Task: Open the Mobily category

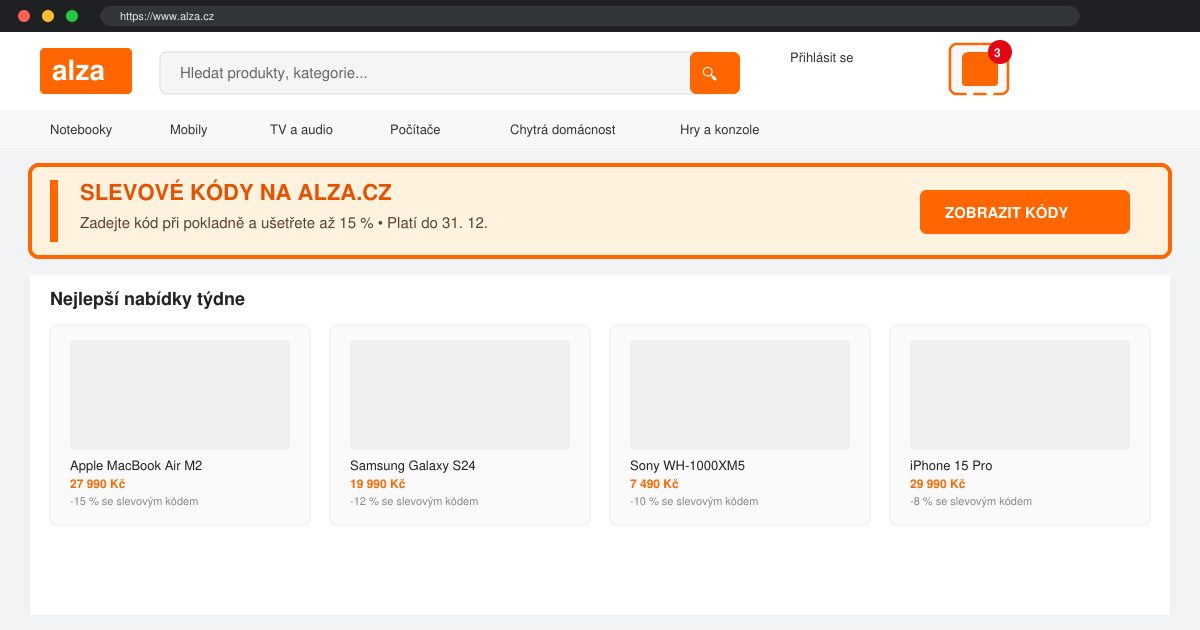Action: pyautogui.click(x=189, y=130)
